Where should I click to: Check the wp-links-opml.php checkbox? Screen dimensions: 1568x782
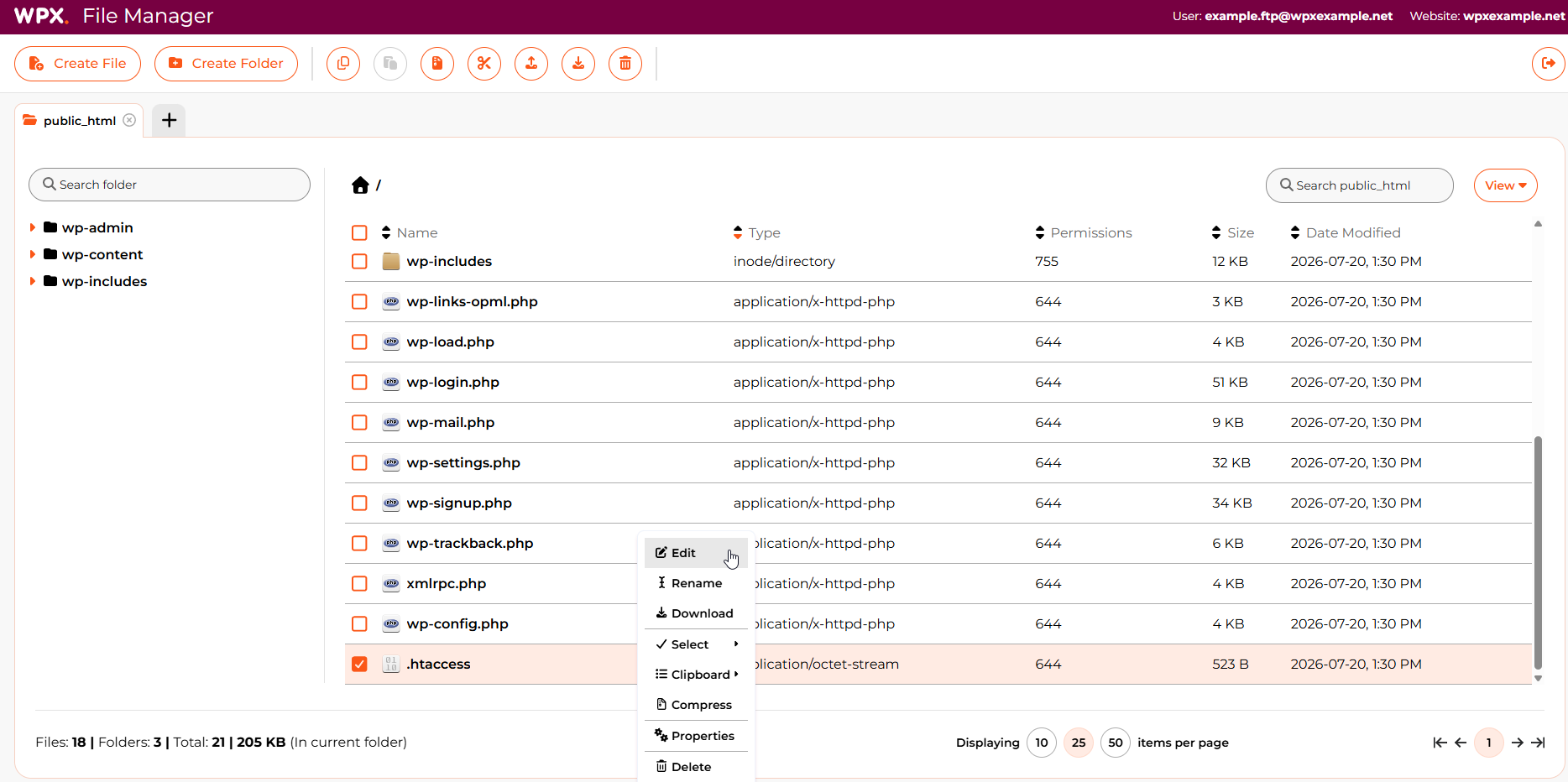pyautogui.click(x=359, y=302)
